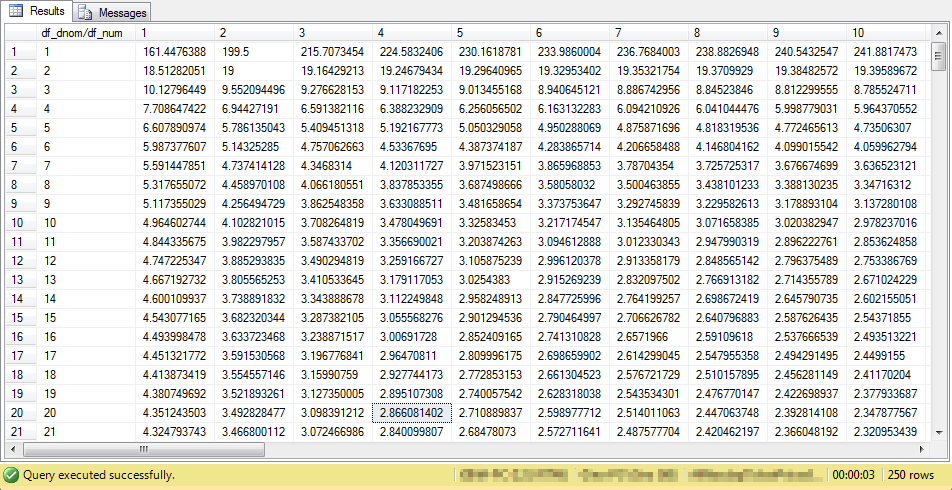Select cell with value 4.146804162
952x490 pixels.
coord(727,147)
